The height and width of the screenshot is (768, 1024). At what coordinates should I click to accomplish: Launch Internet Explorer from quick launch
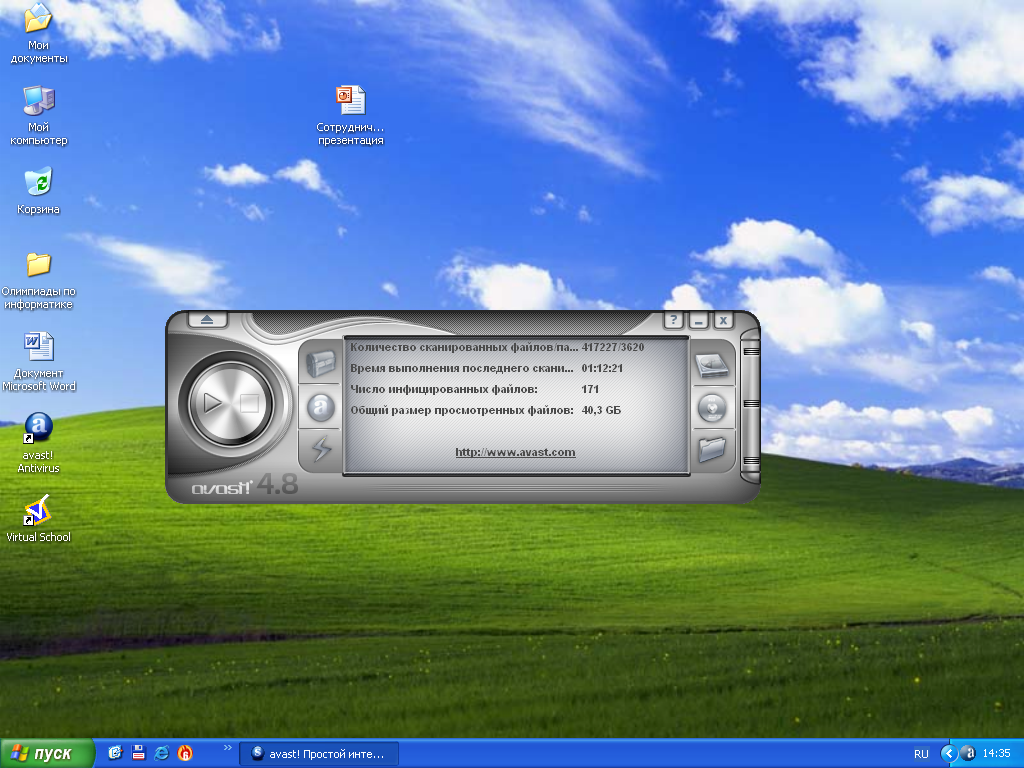point(161,753)
